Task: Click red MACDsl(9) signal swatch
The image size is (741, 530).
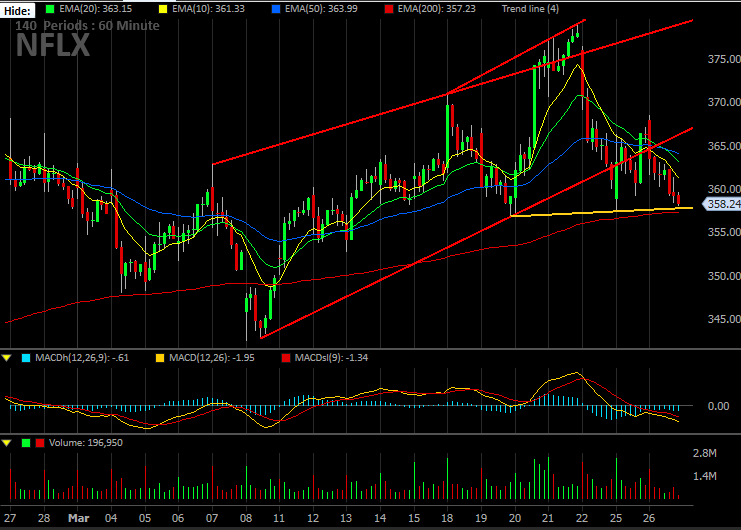Action: tap(286, 358)
